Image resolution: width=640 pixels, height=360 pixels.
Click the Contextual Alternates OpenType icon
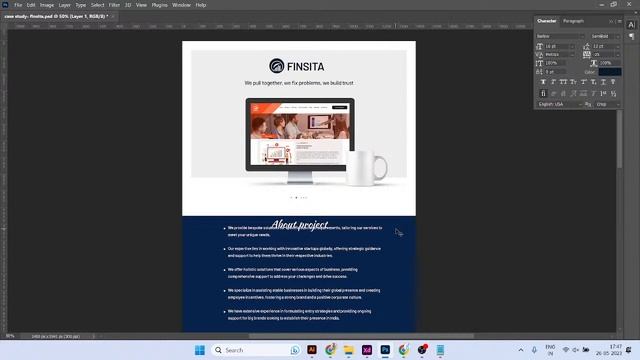pos(553,93)
